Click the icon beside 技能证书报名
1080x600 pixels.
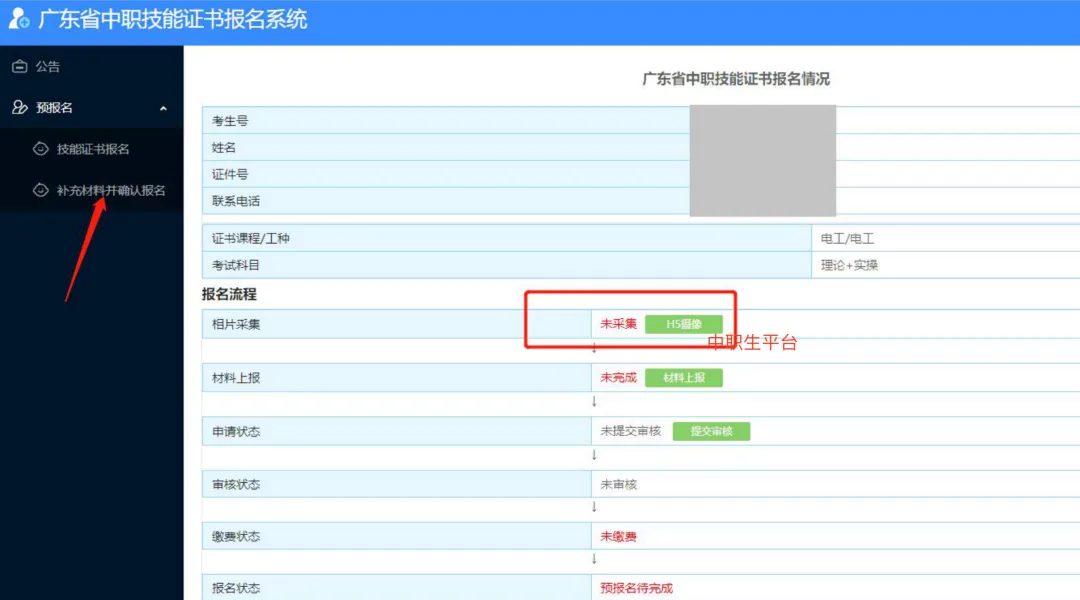(x=41, y=149)
